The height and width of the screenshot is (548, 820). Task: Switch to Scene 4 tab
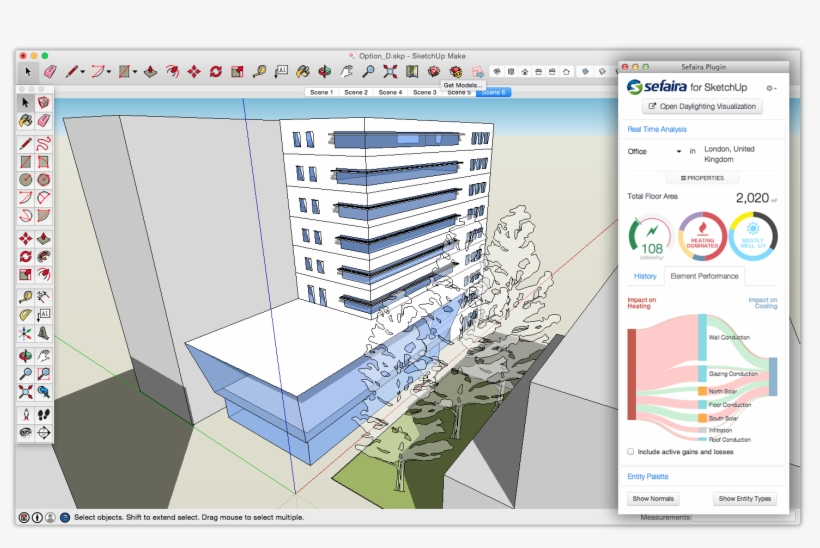(x=390, y=92)
